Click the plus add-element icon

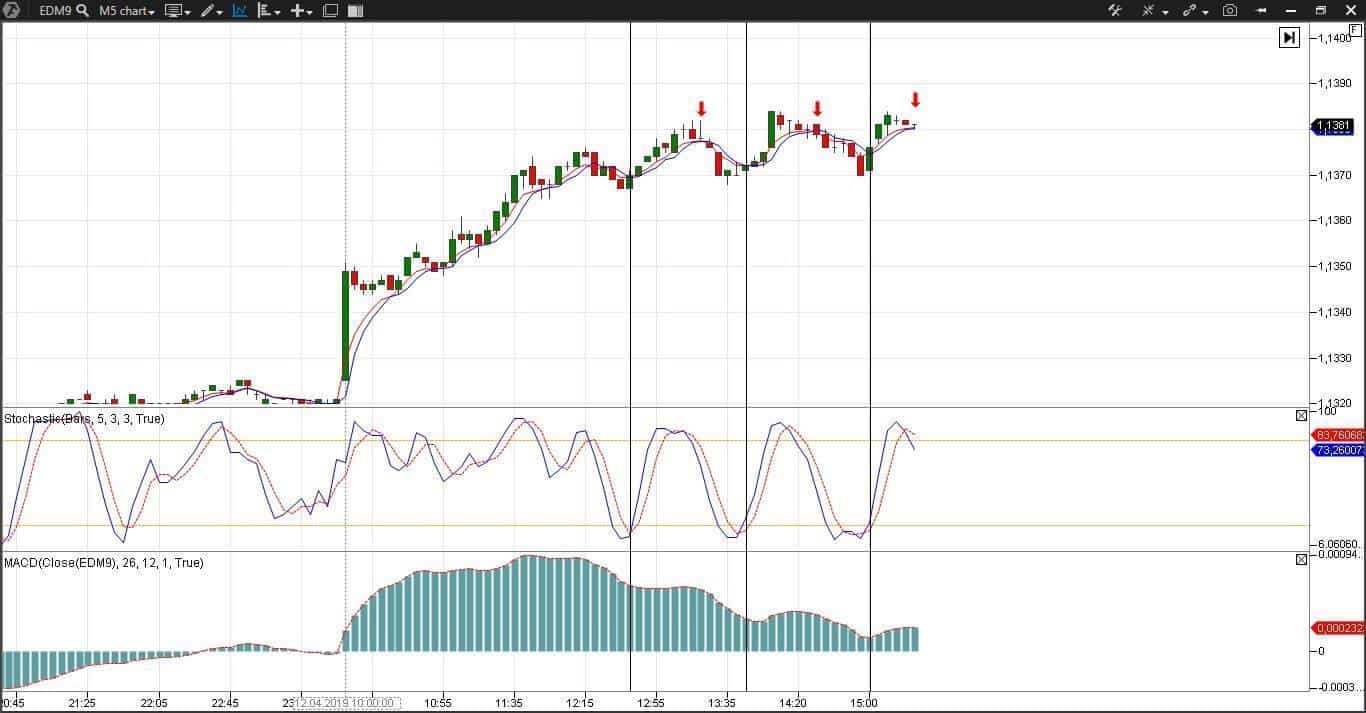300,11
